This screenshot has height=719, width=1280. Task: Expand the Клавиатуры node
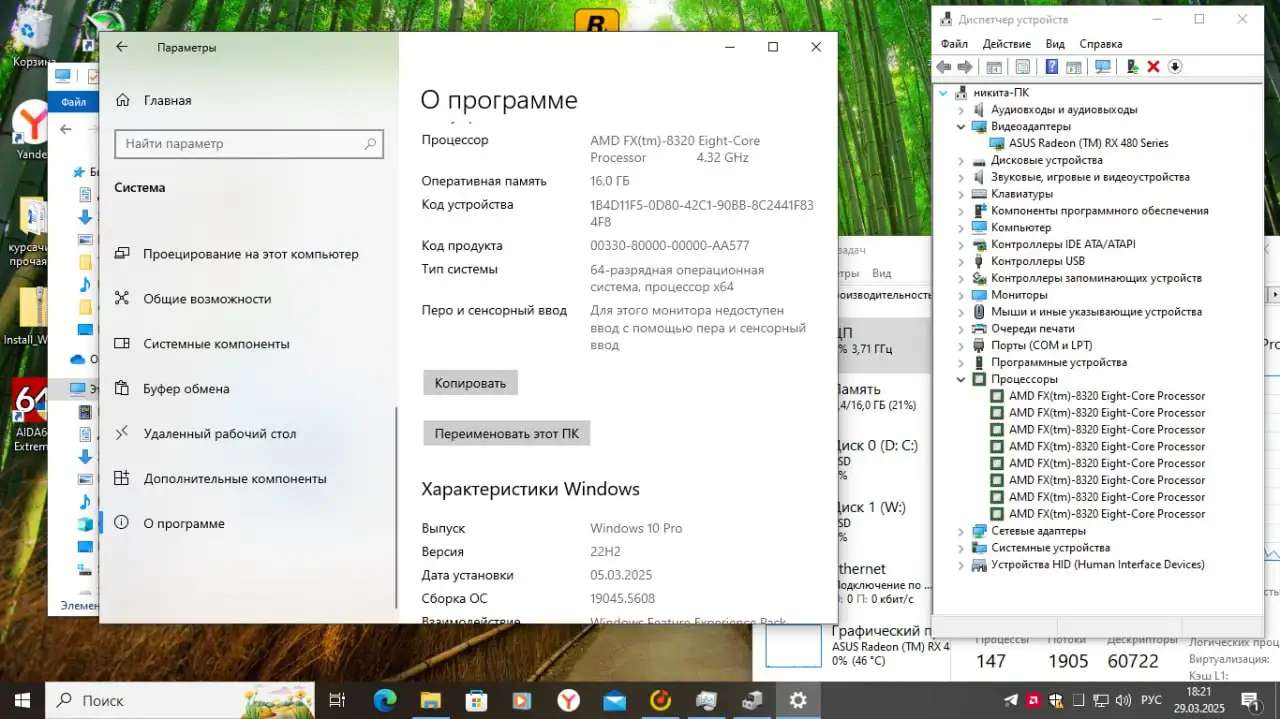pos(962,194)
